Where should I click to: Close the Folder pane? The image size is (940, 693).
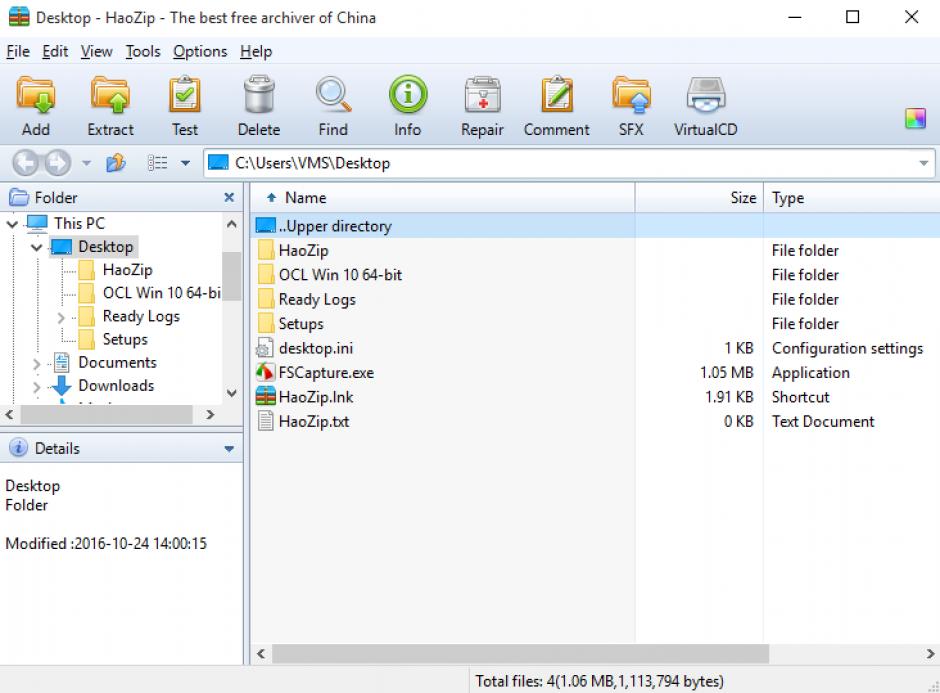coord(229,197)
